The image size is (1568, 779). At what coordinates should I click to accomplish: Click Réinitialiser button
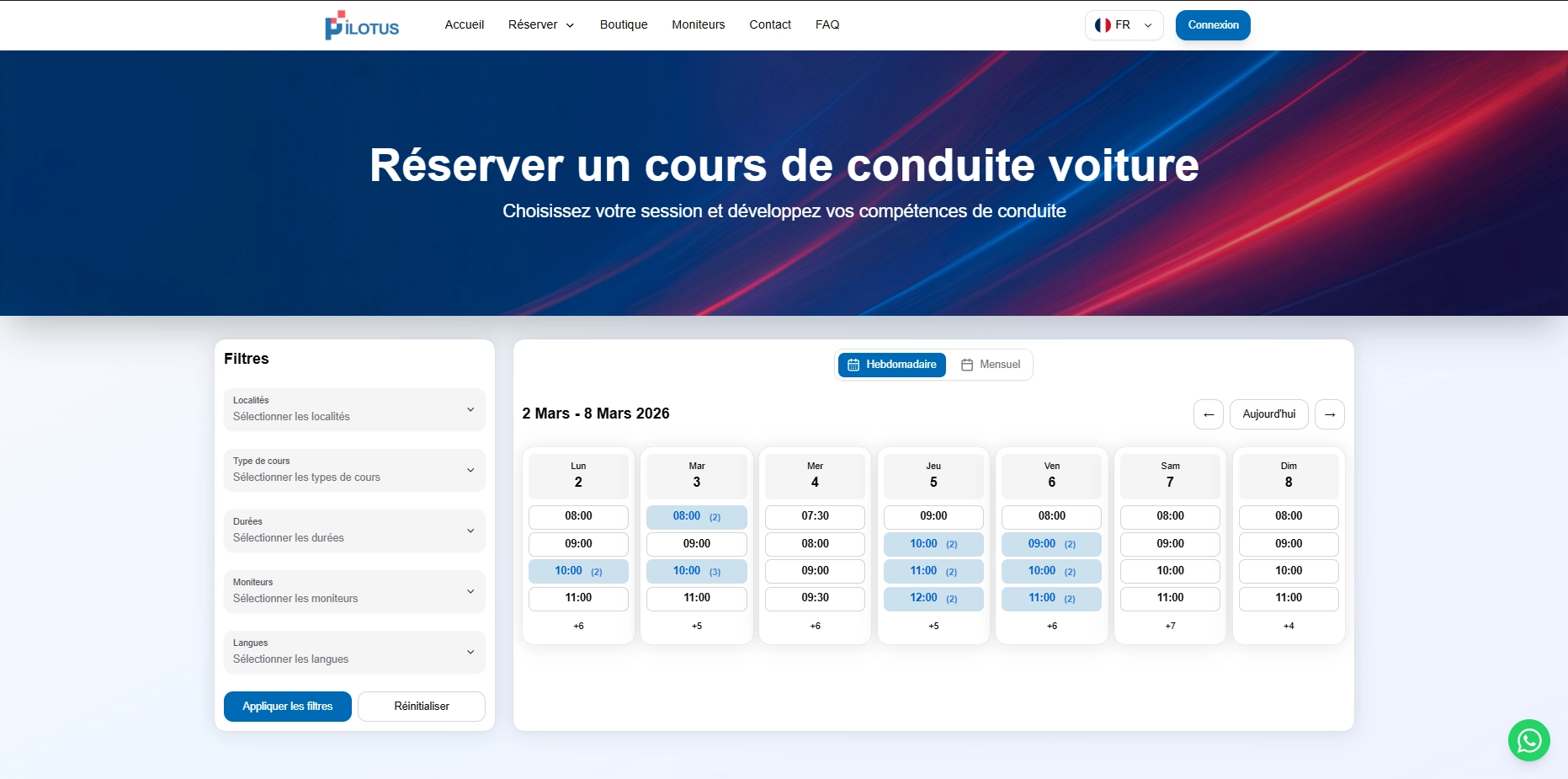tap(422, 707)
